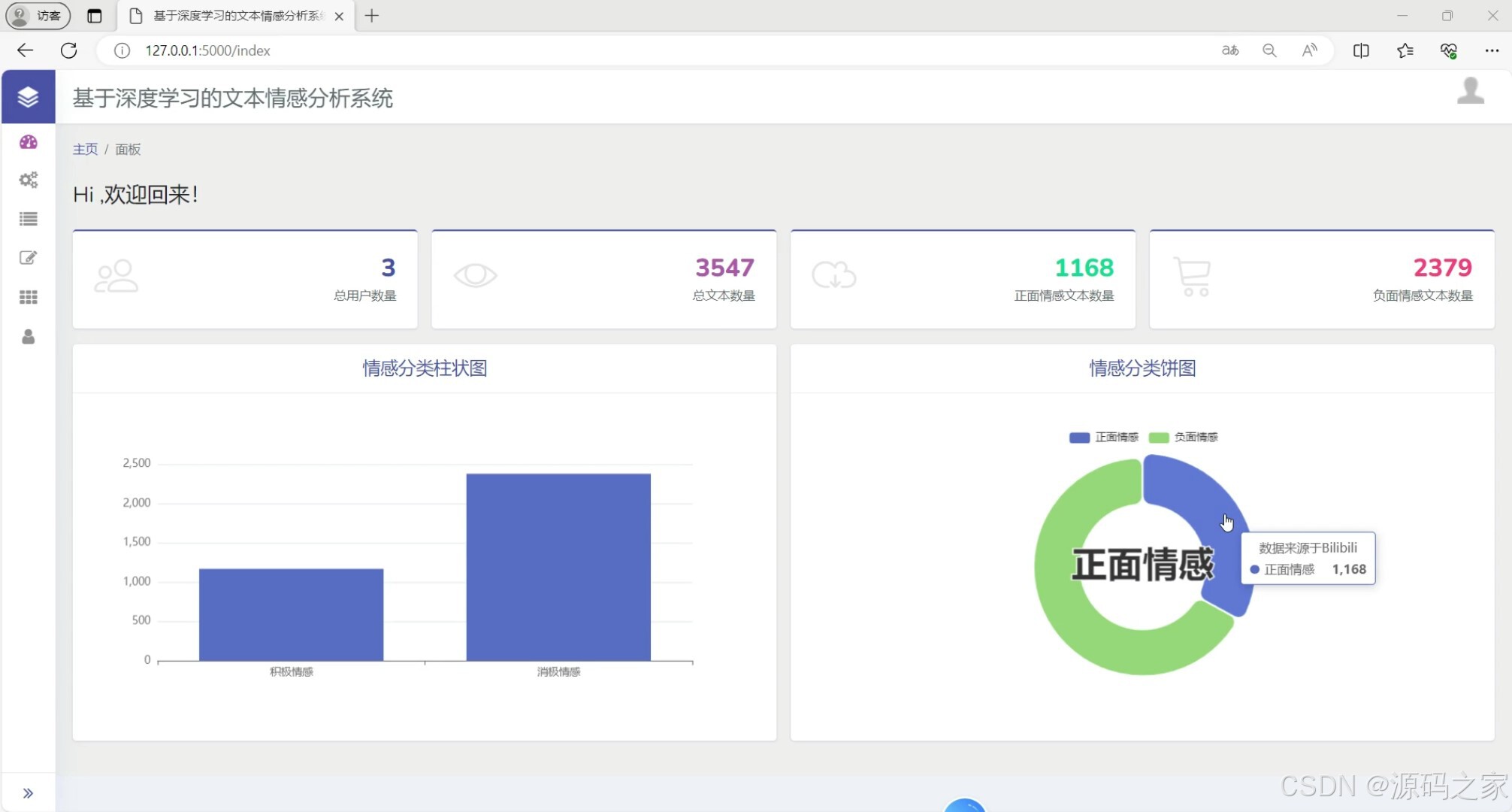Expand the sidebar with the double chevron
This screenshot has height=812, width=1512.
pos(28,793)
